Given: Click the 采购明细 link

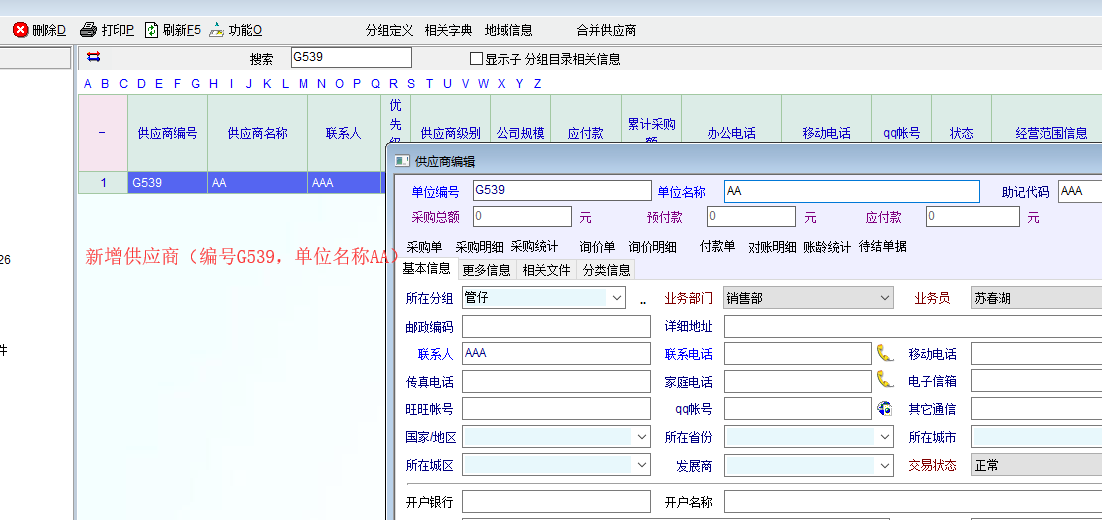Looking at the screenshot, I should 480,246.
